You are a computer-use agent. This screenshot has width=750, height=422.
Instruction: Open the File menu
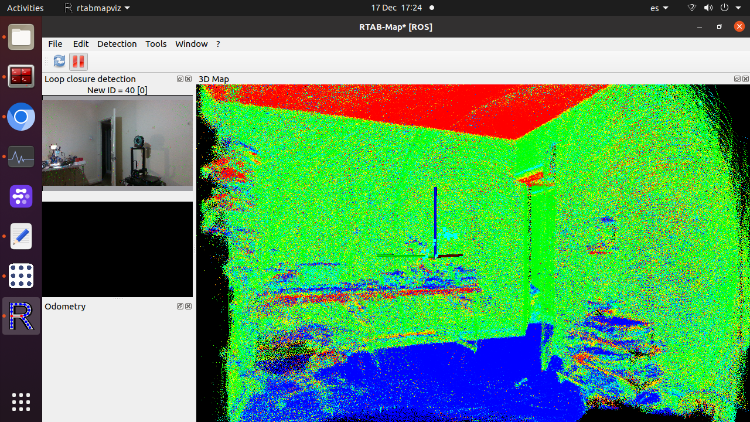[55, 44]
